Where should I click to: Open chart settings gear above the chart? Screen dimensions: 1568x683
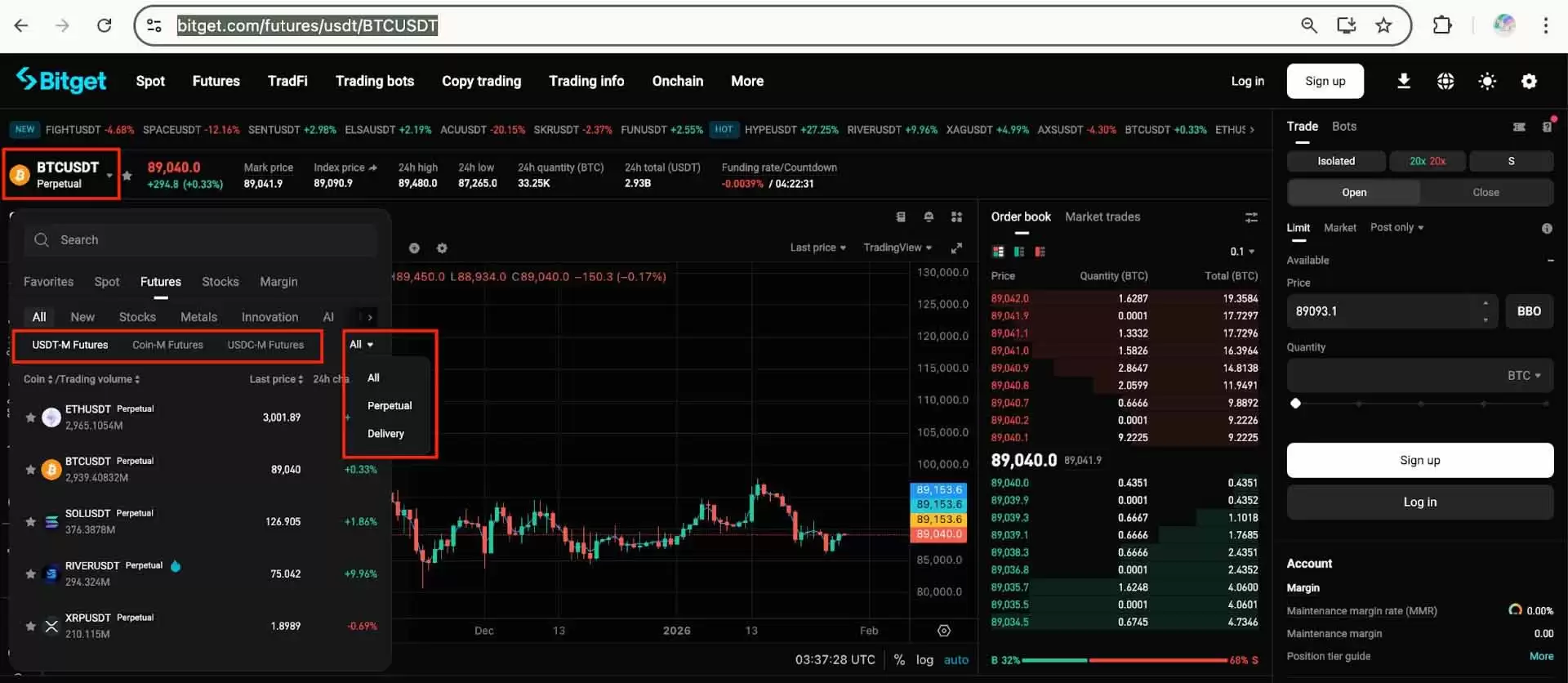pos(442,248)
